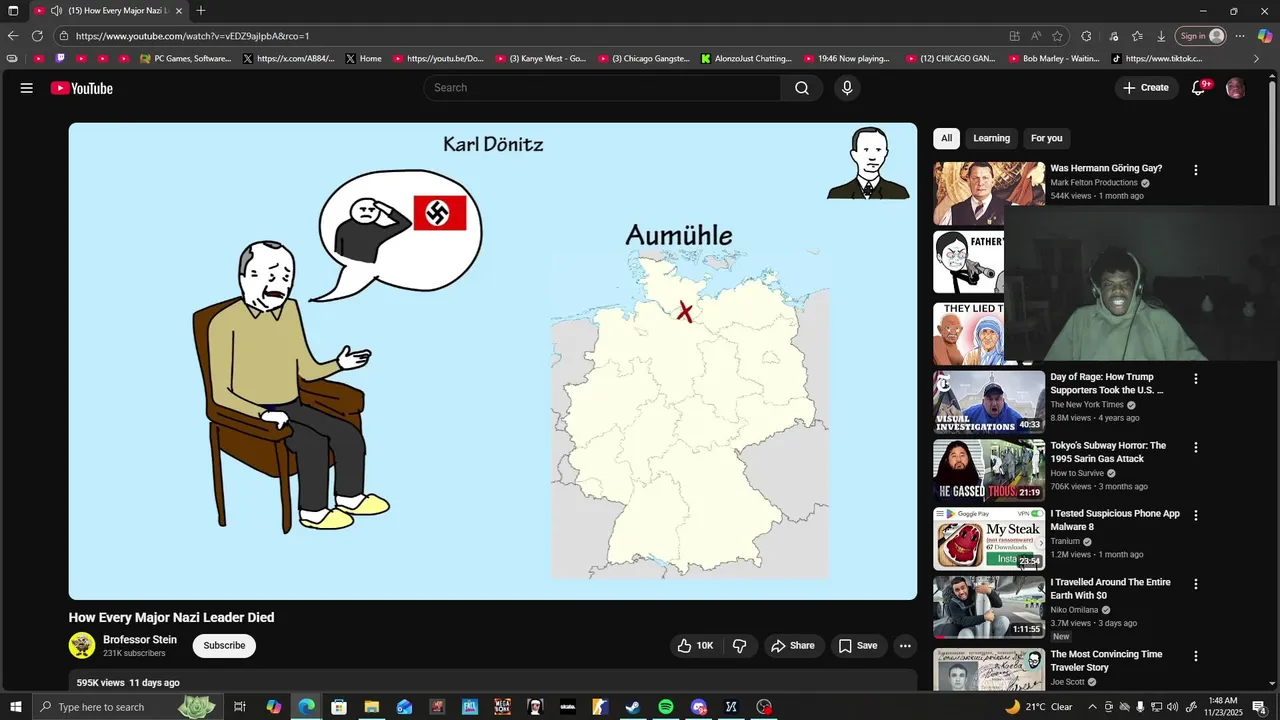
Task: Open options for Most Convincing Time Traveler
Action: tap(1196, 656)
